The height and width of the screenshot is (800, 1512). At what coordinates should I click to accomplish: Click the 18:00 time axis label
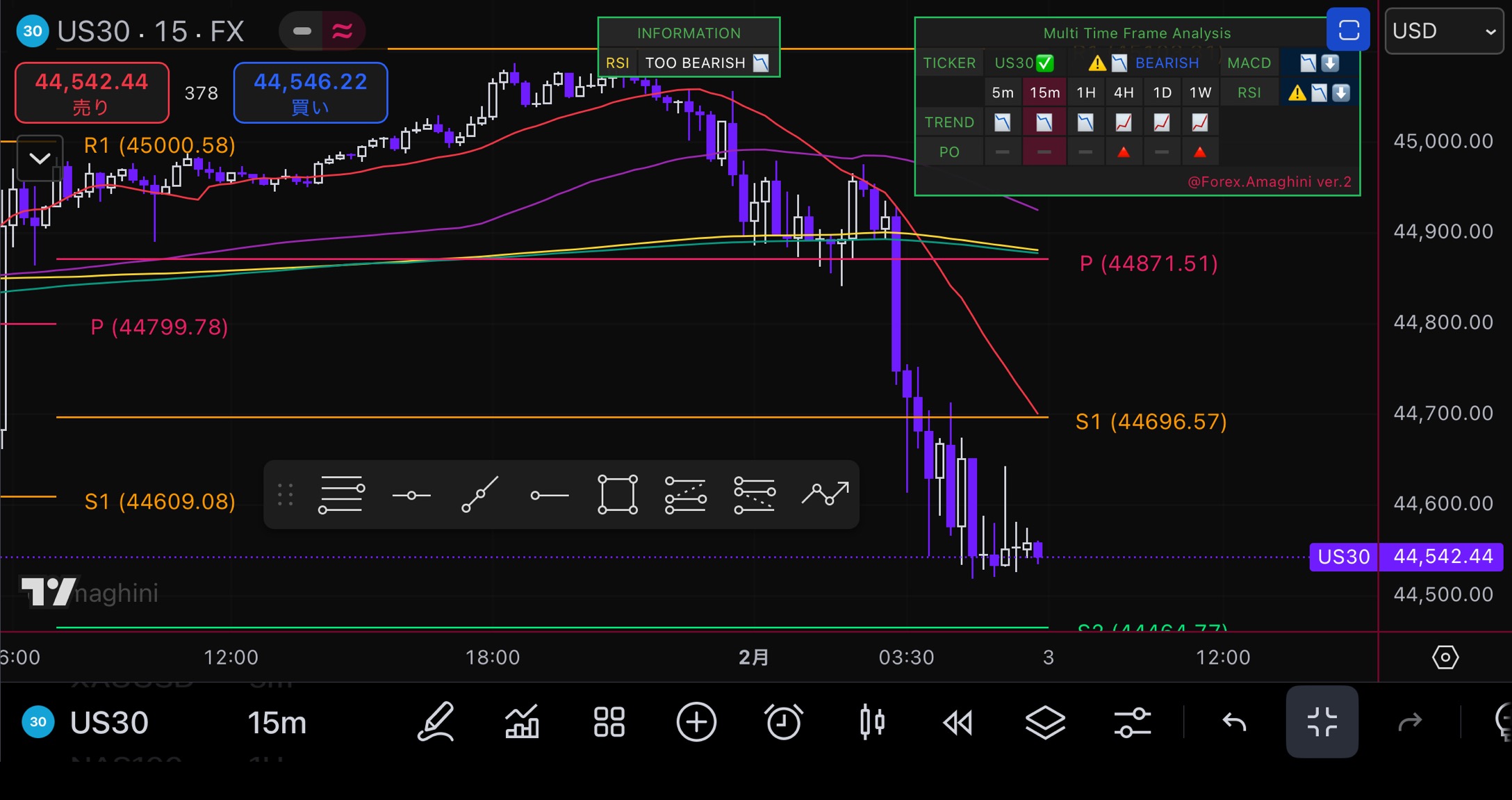tap(493, 657)
